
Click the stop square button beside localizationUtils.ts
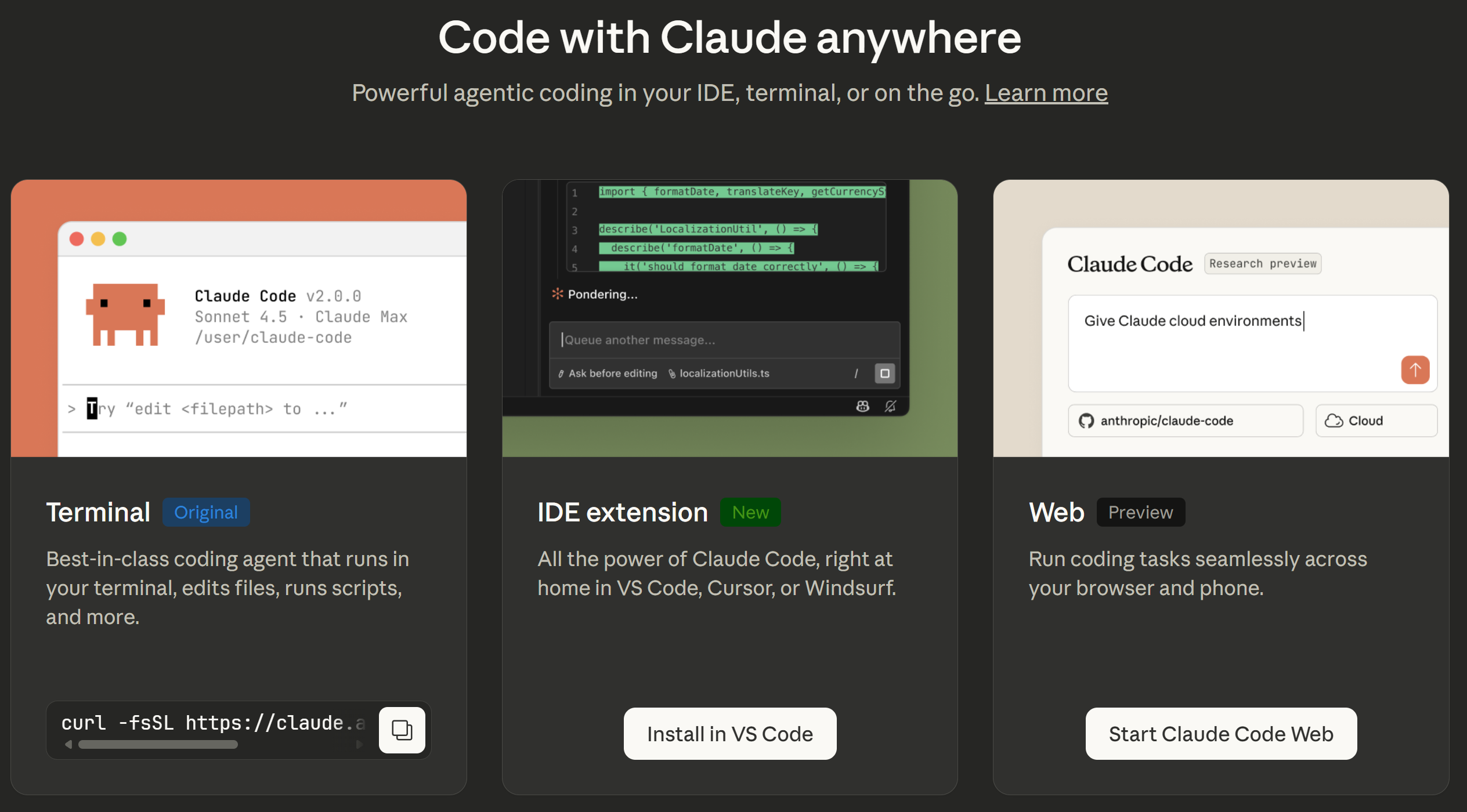pyautogui.click(x=884, y=373)
